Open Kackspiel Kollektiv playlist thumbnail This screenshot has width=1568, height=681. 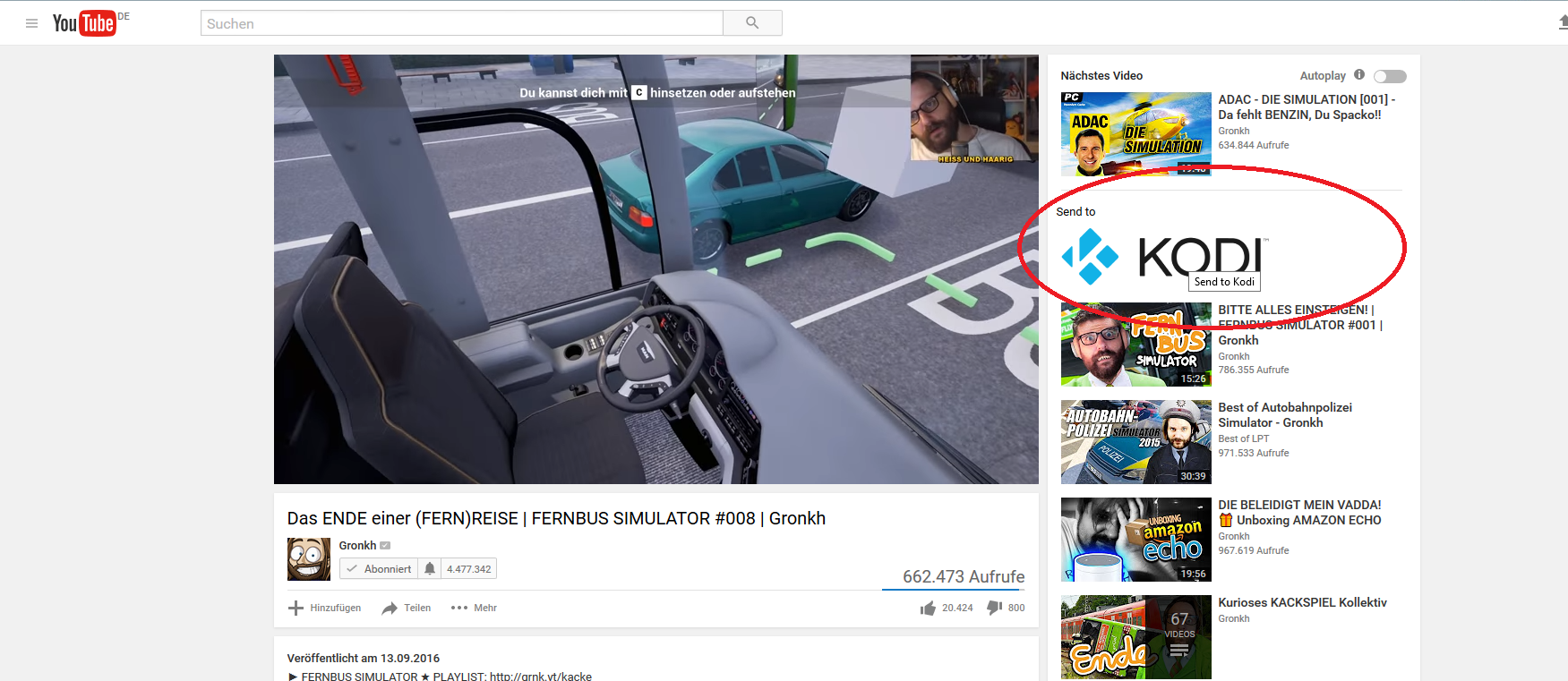point(1135,637)
